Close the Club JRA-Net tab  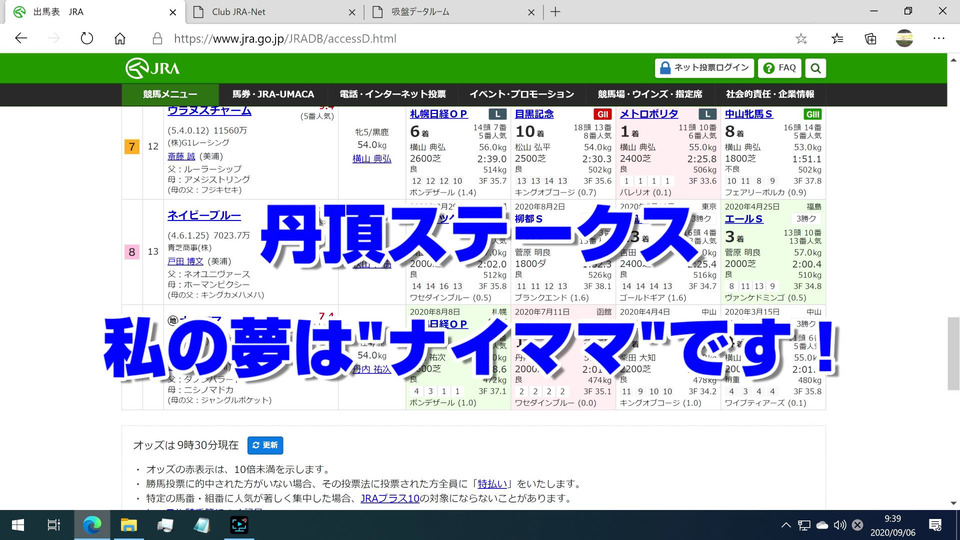coord(351,12)
